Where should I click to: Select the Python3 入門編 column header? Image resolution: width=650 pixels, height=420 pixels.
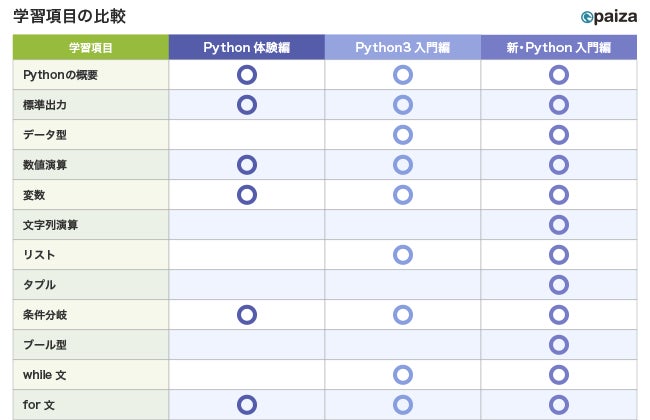click(403, 47)
